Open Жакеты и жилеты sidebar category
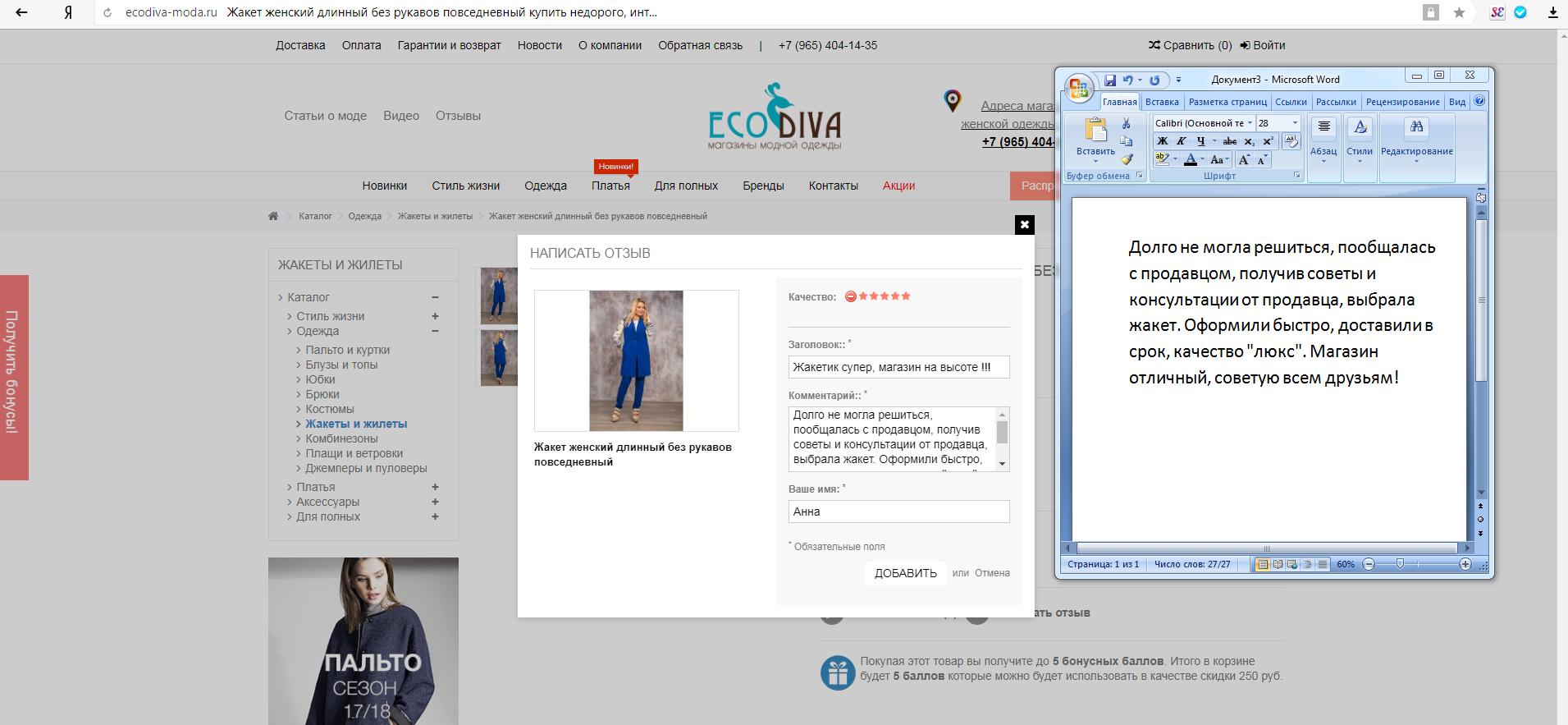The width and height of the screenshot is (1568, 725). (x=356, y=424)
